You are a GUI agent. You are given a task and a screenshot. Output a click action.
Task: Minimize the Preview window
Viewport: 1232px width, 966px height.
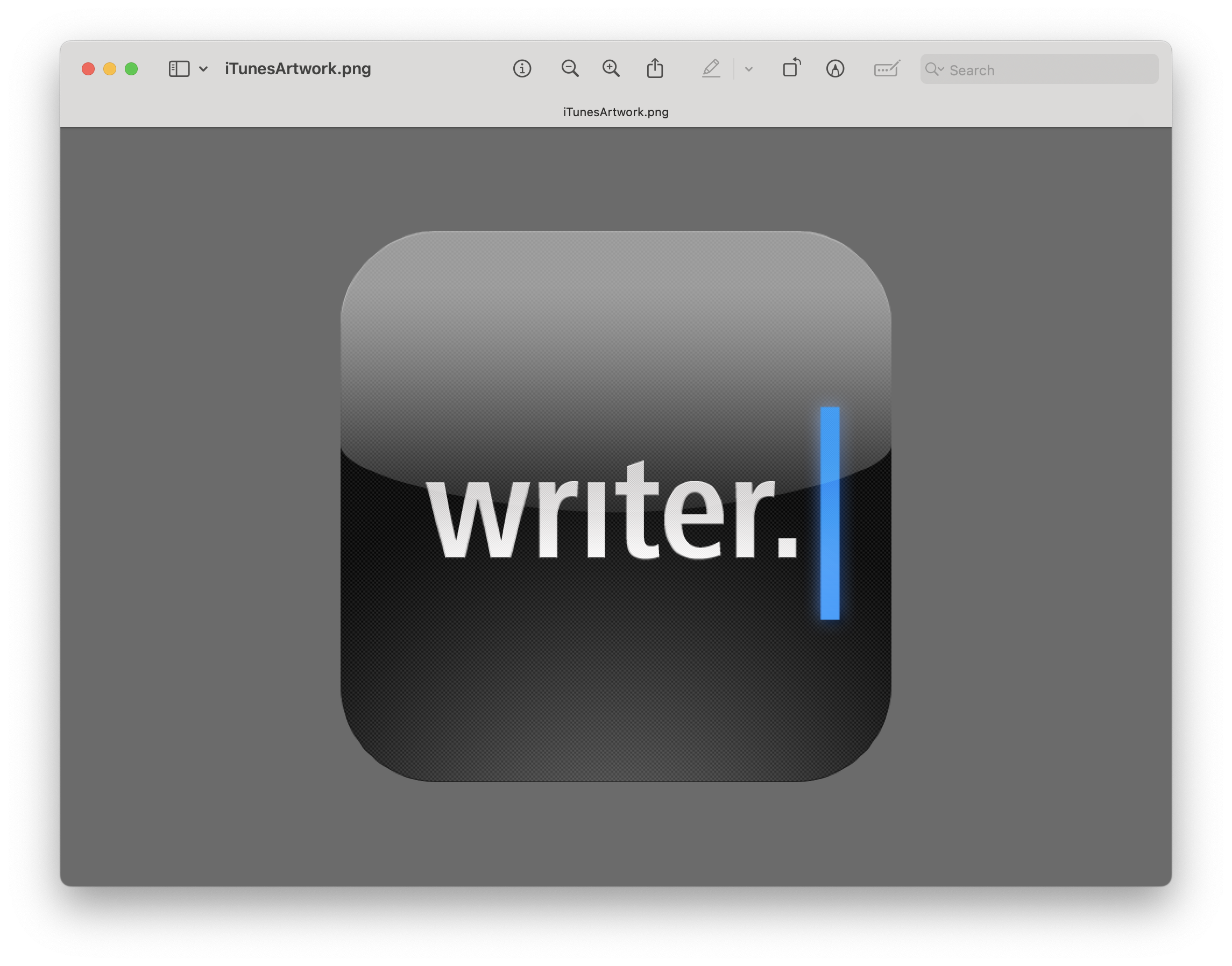click(x=110, y=68)
